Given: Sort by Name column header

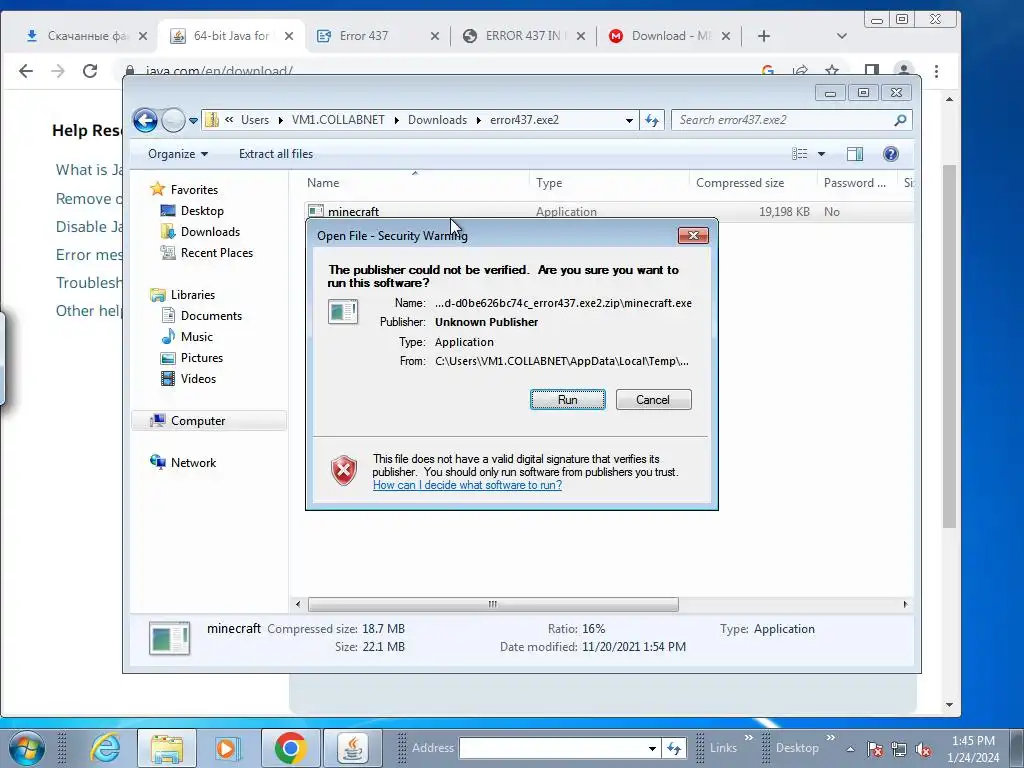Looking at the screenshot, I should 323,184.
